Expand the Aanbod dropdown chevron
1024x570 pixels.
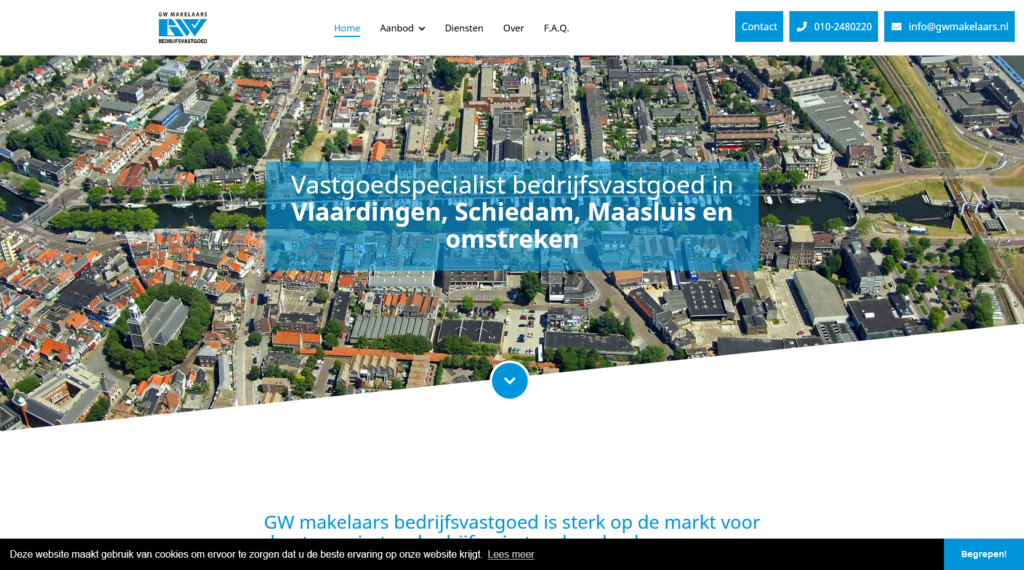click(x=422, y=29)
